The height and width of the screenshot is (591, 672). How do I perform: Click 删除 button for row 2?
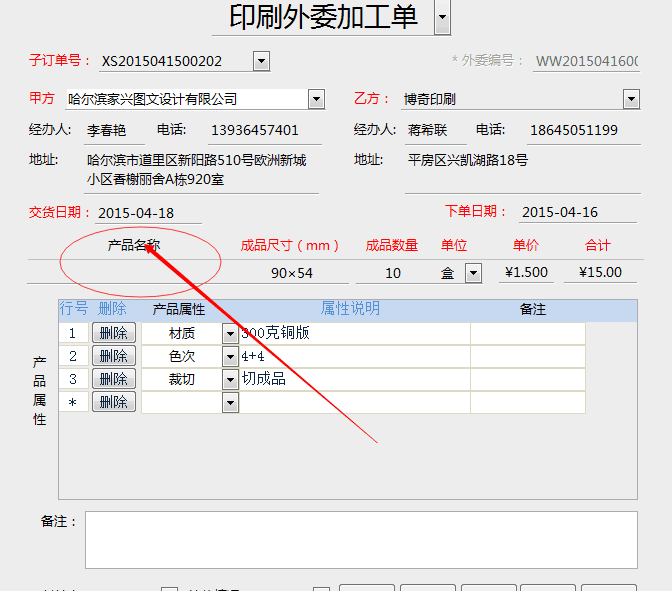pos(113,356)
